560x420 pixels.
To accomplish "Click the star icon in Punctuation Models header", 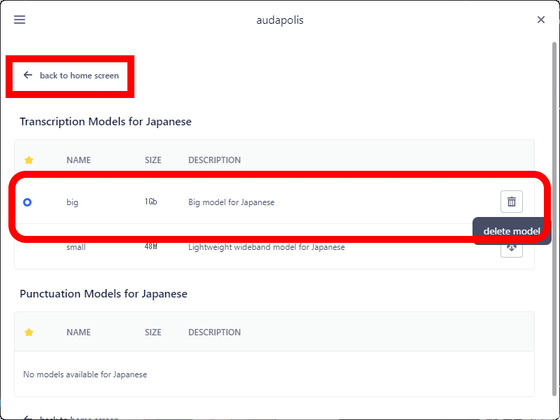I will [29, 332].
